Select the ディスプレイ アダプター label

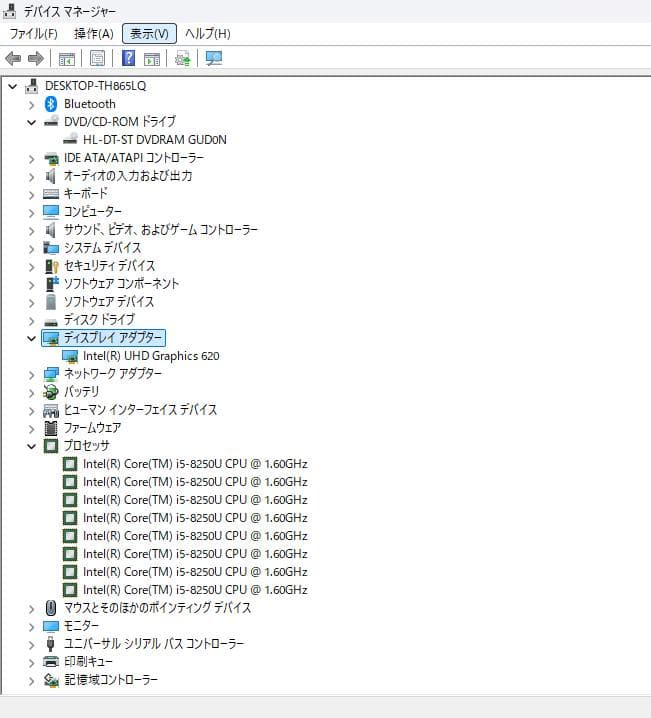pos(113,338)
